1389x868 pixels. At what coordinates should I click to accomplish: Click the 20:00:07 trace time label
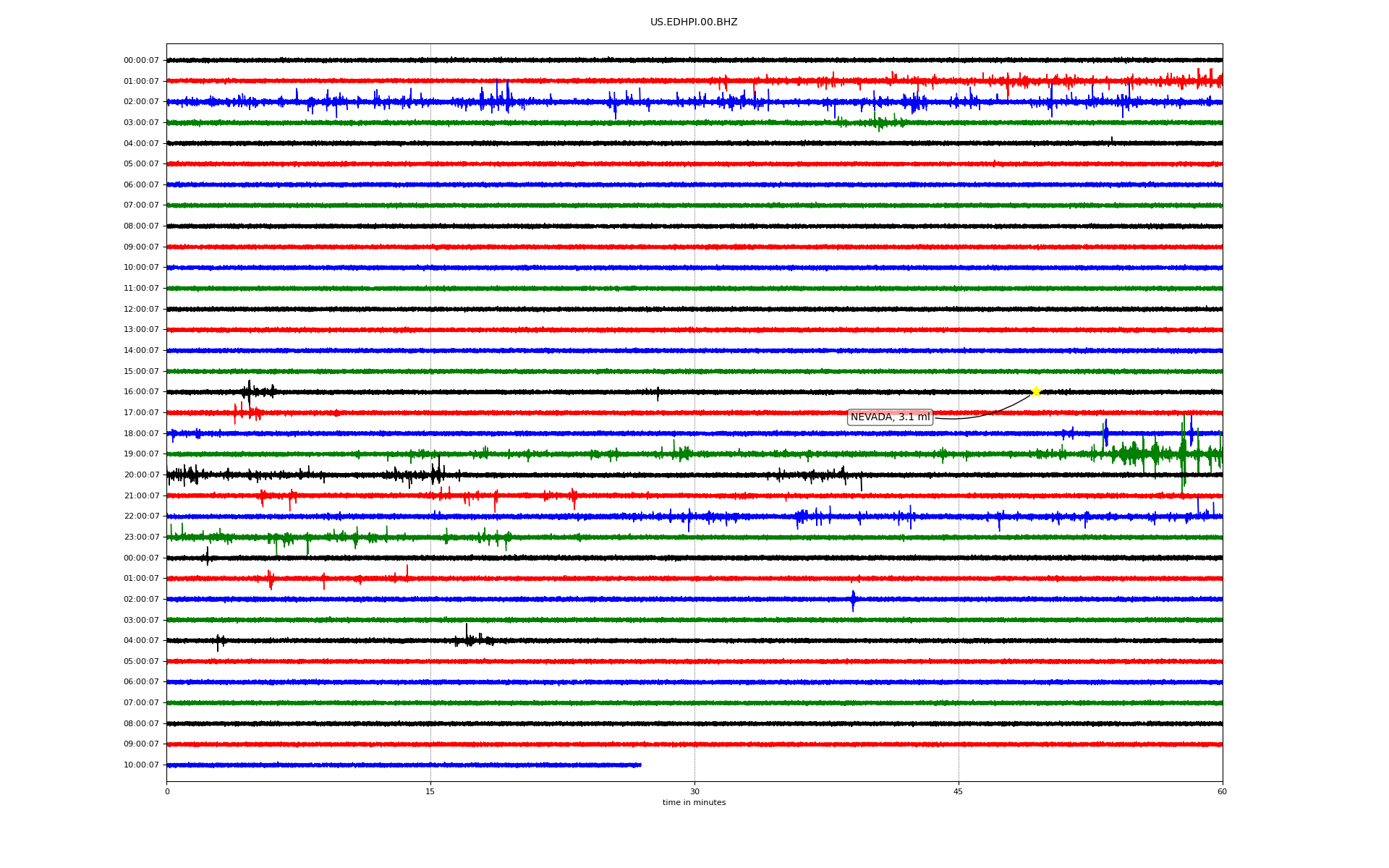(x=141, y=475)
